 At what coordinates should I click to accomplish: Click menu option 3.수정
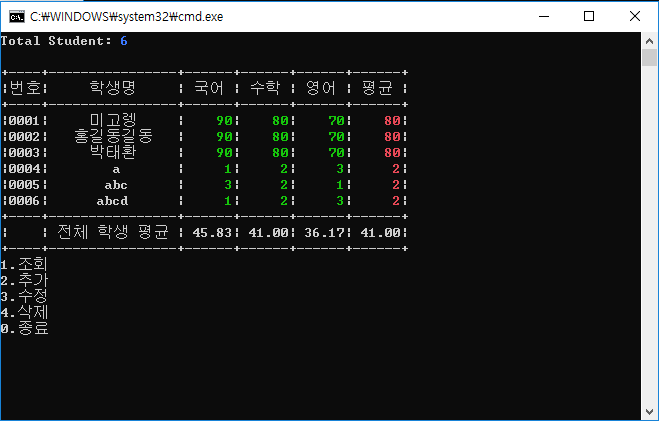24,296
